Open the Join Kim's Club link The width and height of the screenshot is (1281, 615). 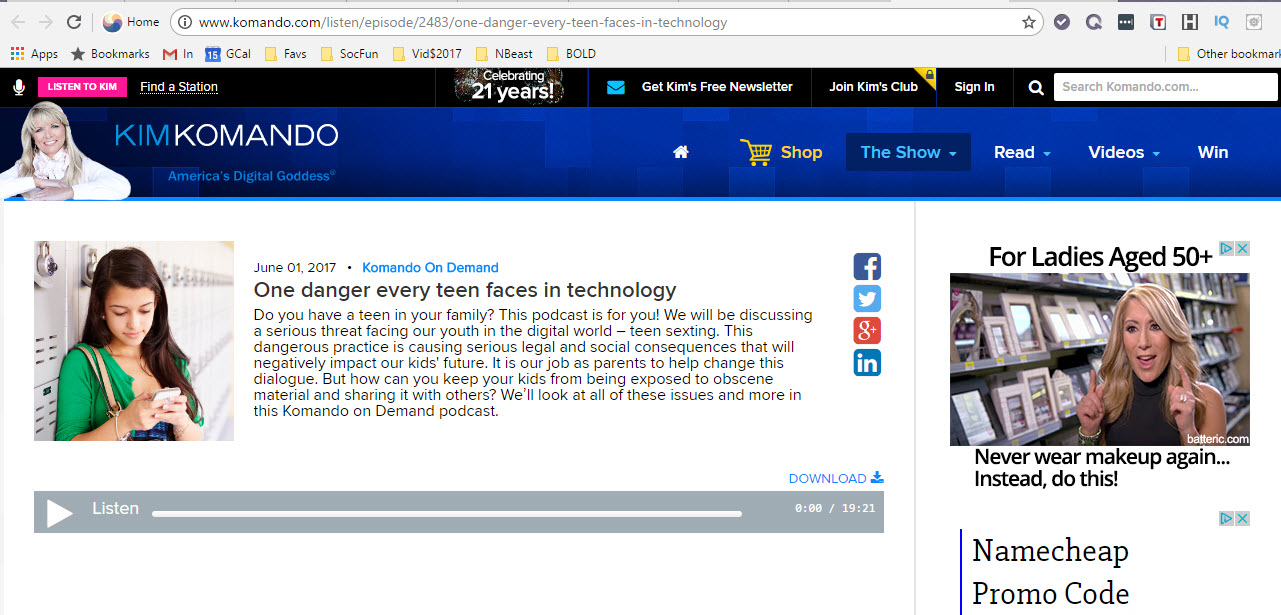click(x=873, y=87)
